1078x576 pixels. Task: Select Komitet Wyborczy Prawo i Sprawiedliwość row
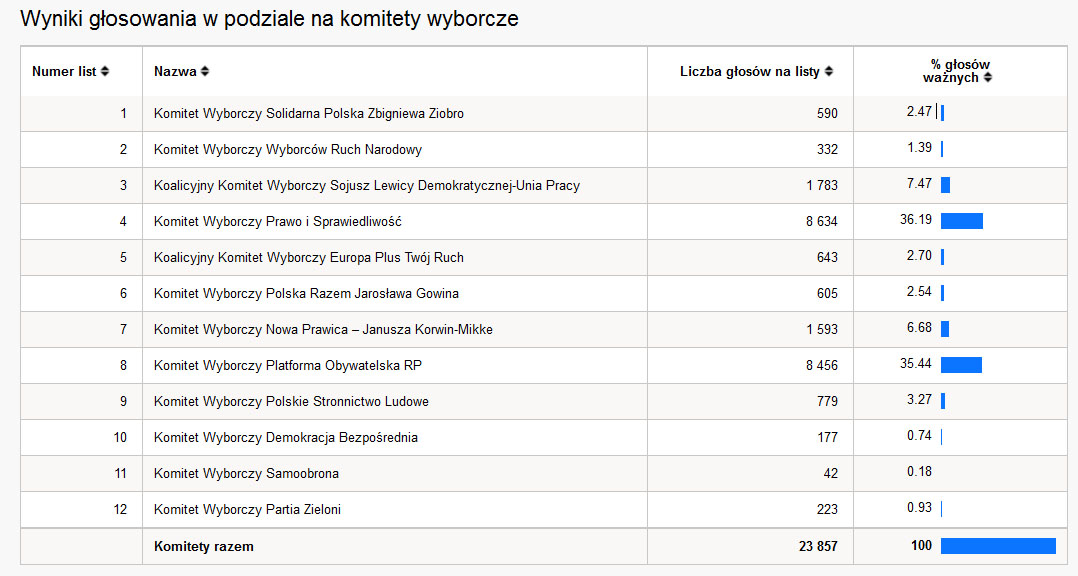[x=277, y=222]
